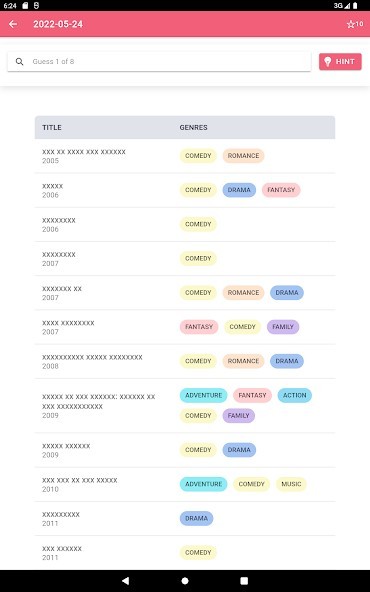Click COMEDY tag on last 2011 movie
The image size is (370, 592).
[198, 552]
